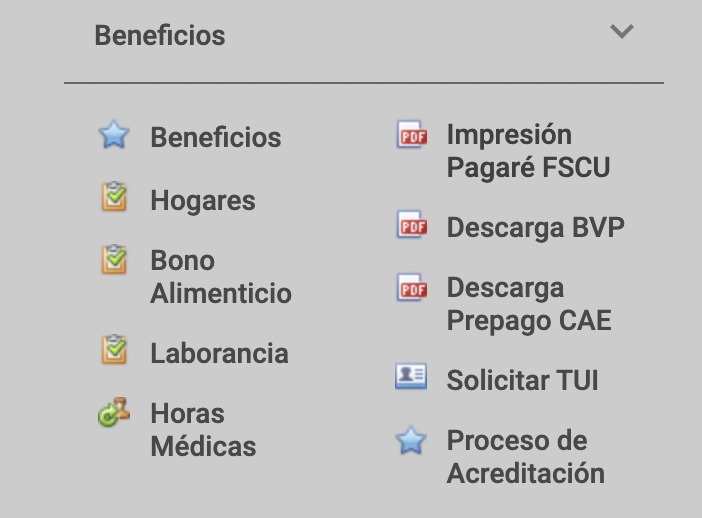Click the clipboard icon next to Hogares
This screenshot has height=518, width=702.
(114, 198)
